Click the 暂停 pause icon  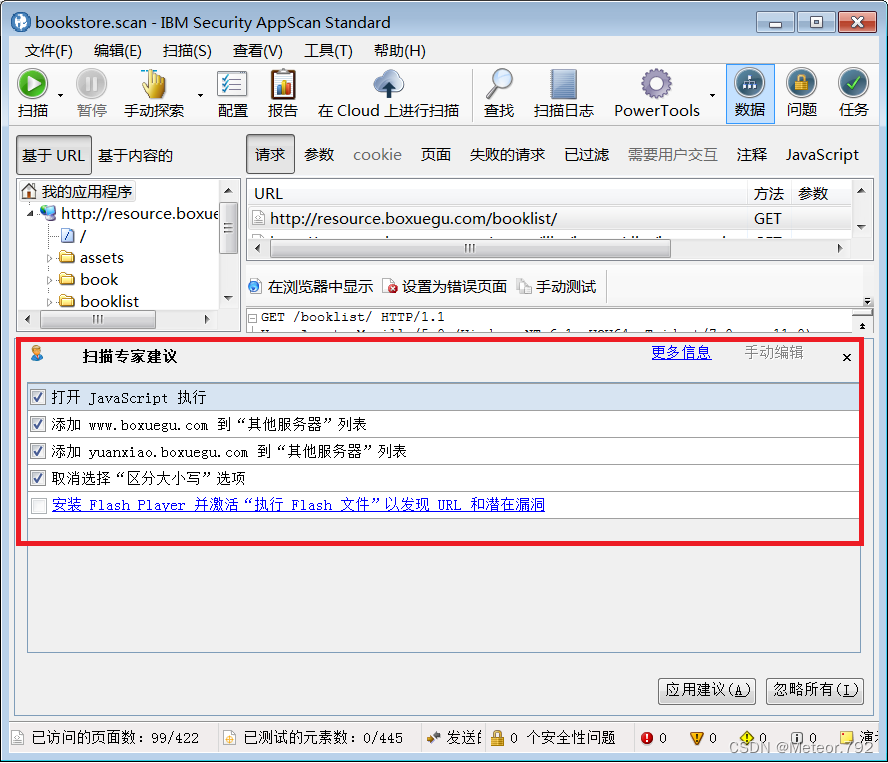(91, 84)
